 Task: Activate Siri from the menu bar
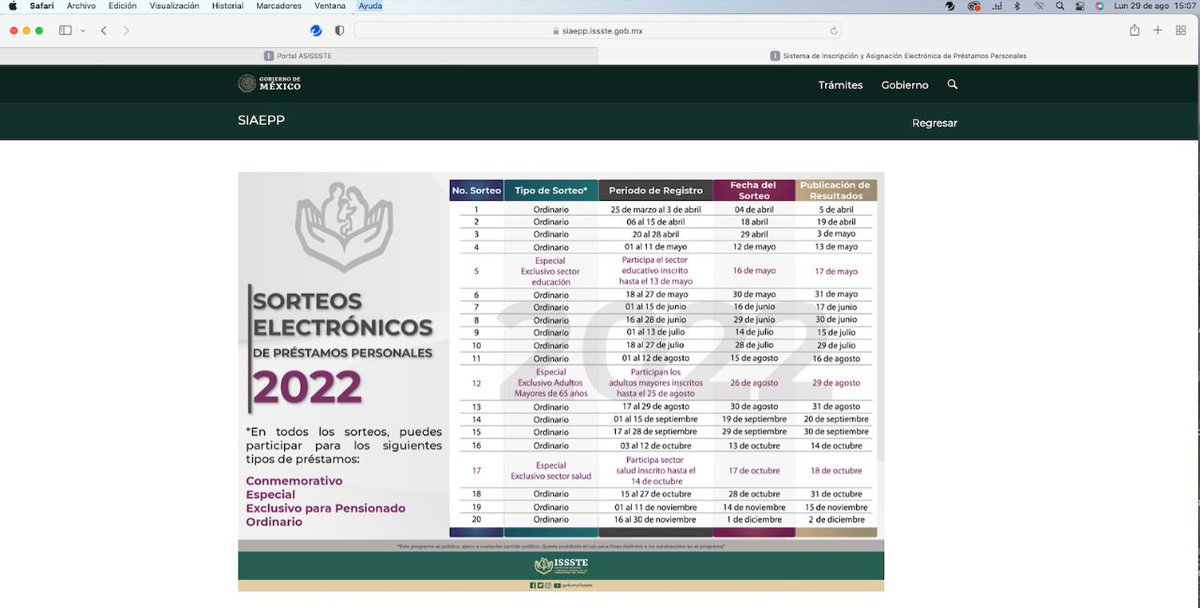coord(1099,6)
